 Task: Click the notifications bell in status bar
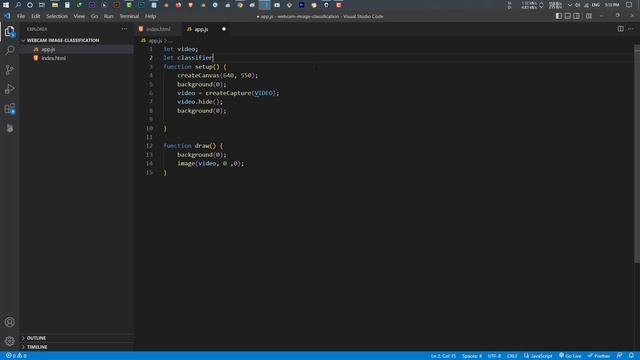tap(631, 356)
